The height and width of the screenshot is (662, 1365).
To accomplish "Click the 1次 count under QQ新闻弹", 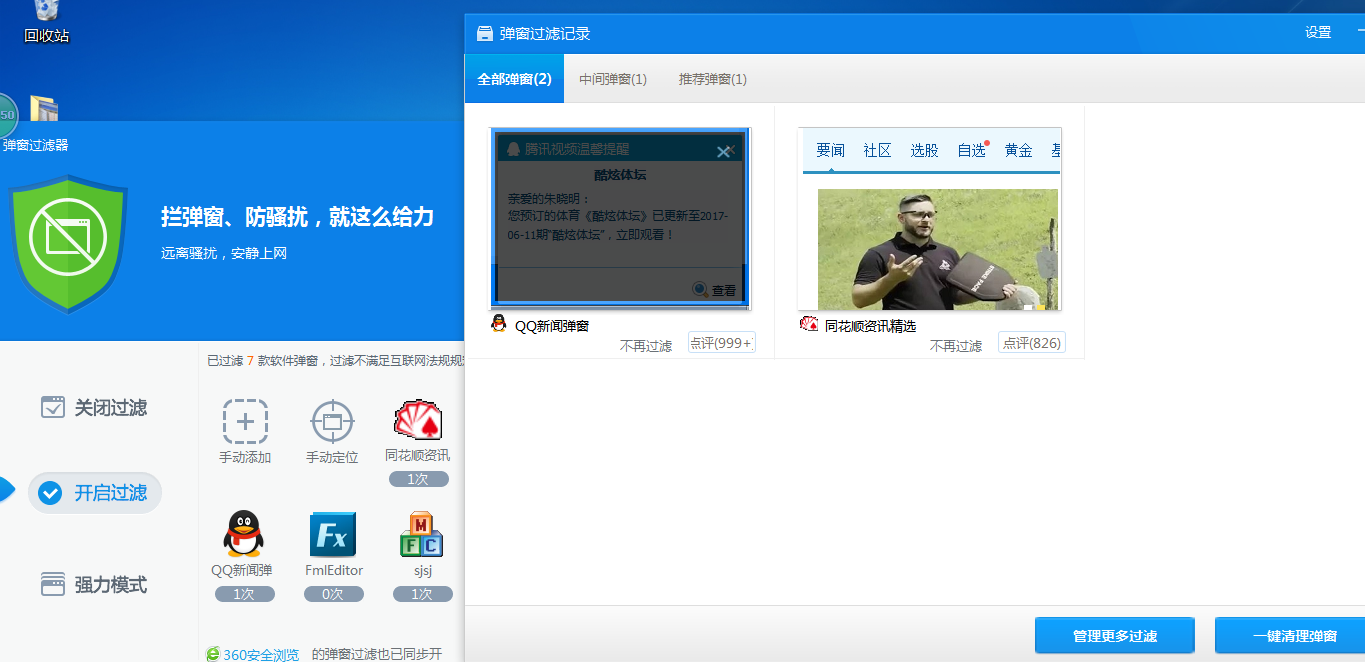I will pos(244,594).
